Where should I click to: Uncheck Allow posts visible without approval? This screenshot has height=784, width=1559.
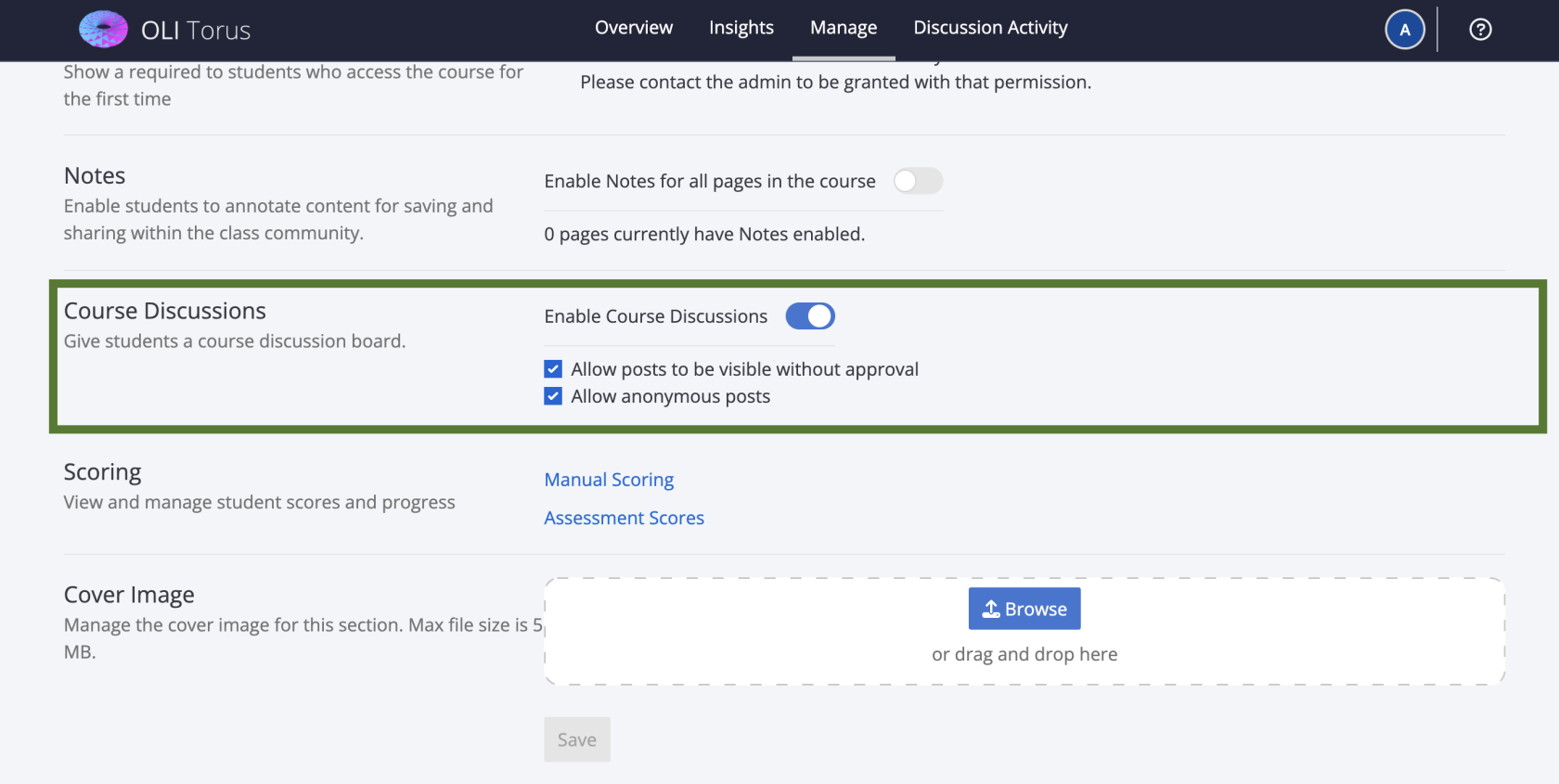(x=553, y=369)
